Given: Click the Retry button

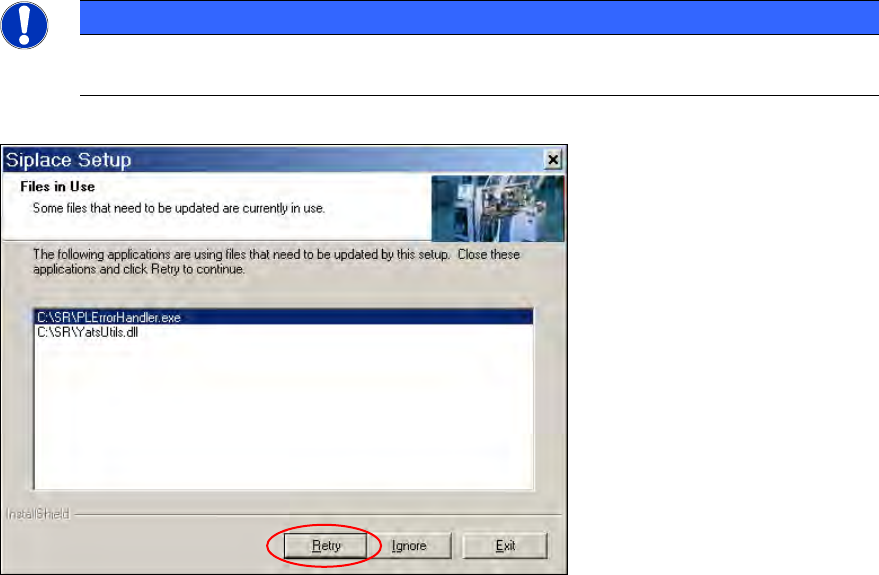Looking at the screenshot, I should click(x=326, y=545).
